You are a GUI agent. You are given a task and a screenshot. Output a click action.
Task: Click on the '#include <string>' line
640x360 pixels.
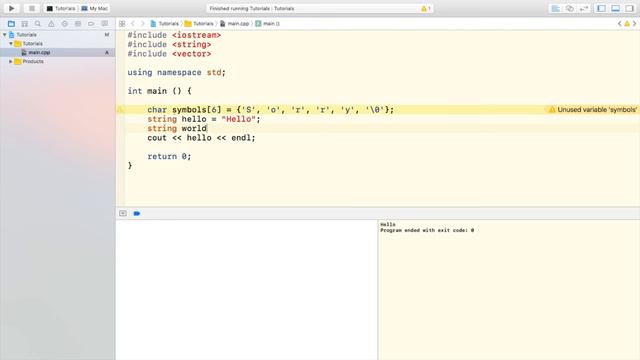coord(169,44)
